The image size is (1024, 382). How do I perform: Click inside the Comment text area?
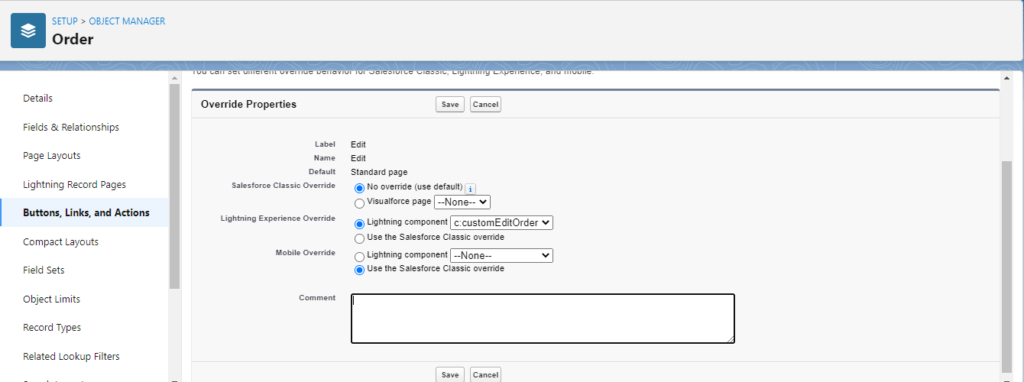pos(543,319)
